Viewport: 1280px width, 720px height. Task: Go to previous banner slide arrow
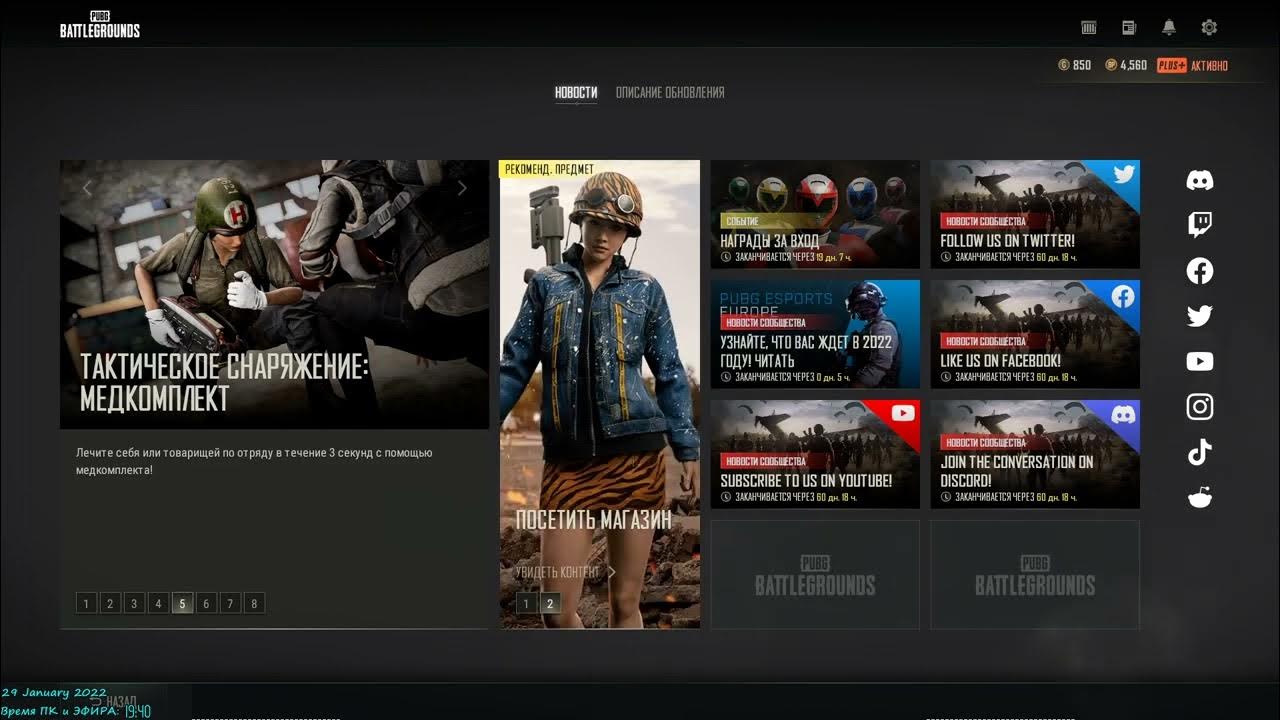(x=87, y=188)
